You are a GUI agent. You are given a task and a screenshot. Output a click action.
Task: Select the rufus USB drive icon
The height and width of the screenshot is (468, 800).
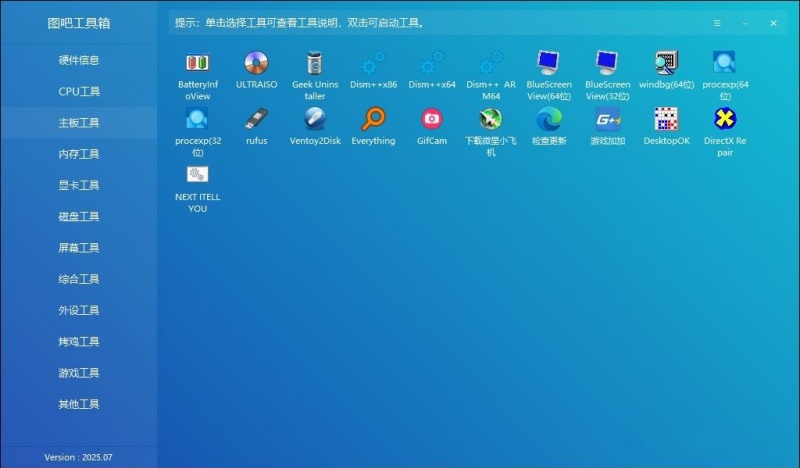256,119
